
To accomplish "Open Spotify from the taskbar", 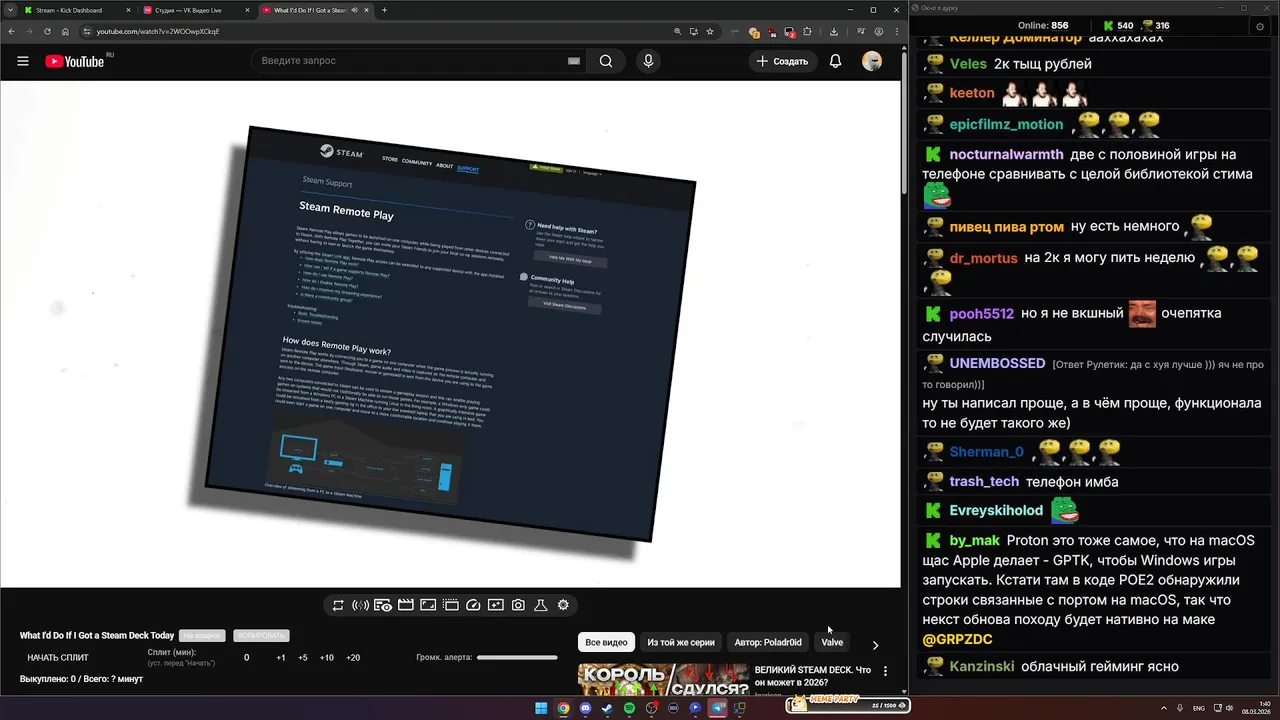I will coord(629,708).
